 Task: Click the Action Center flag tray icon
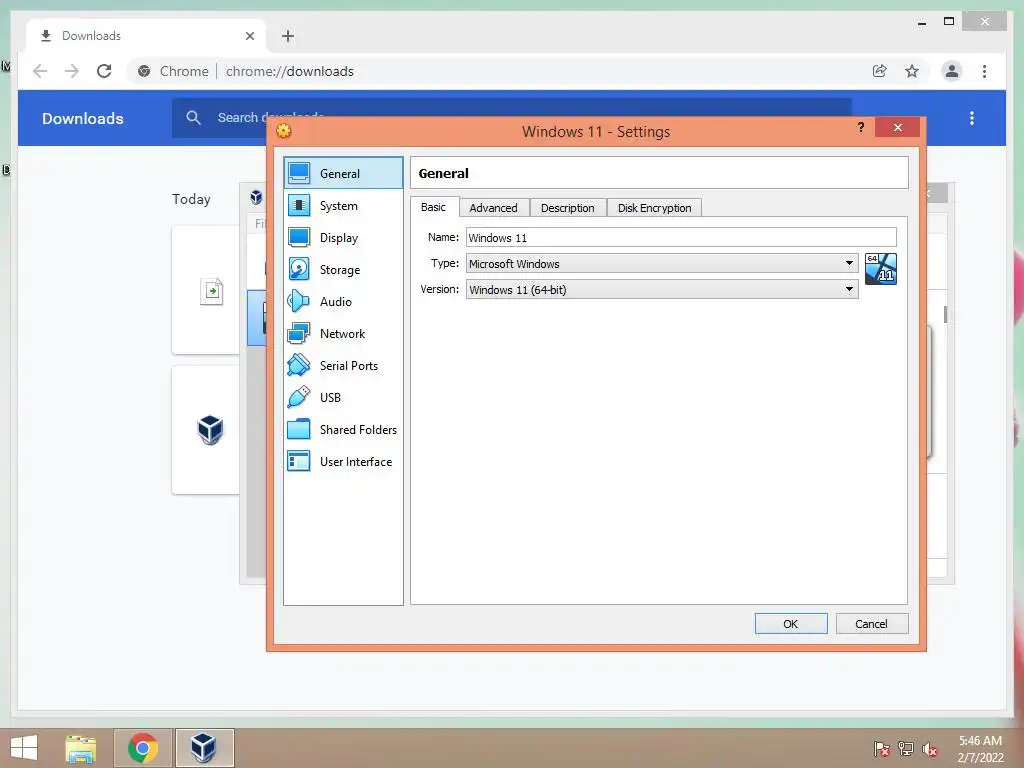[x=882, y=749]
